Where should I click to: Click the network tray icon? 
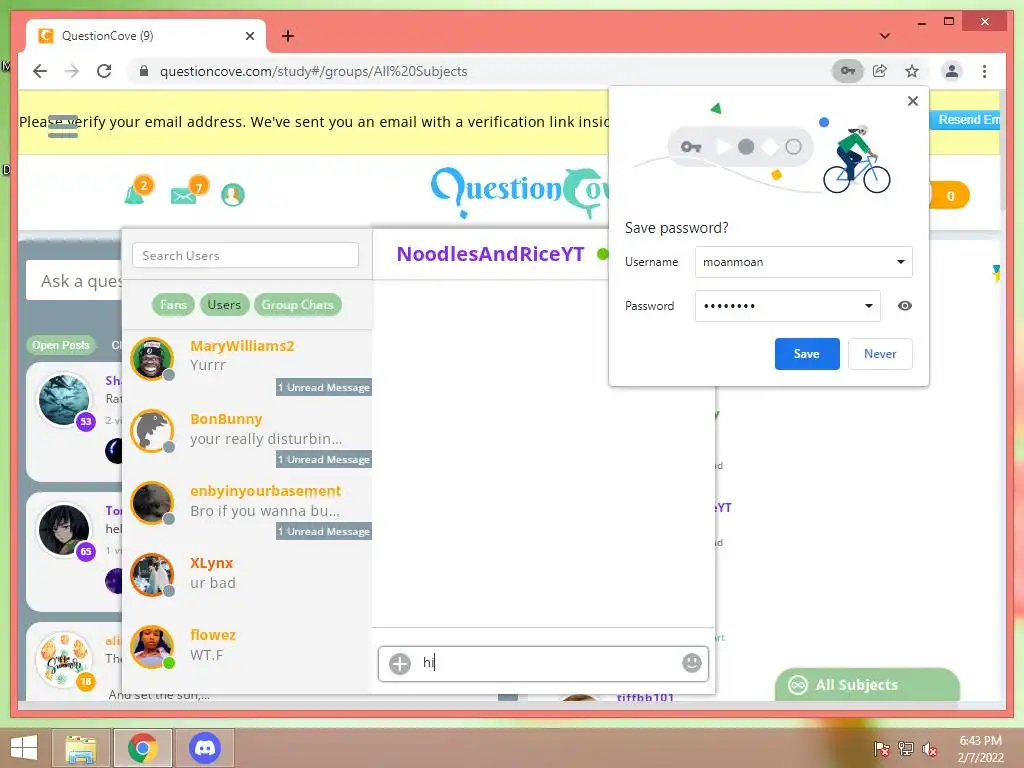tap(905, 749)
